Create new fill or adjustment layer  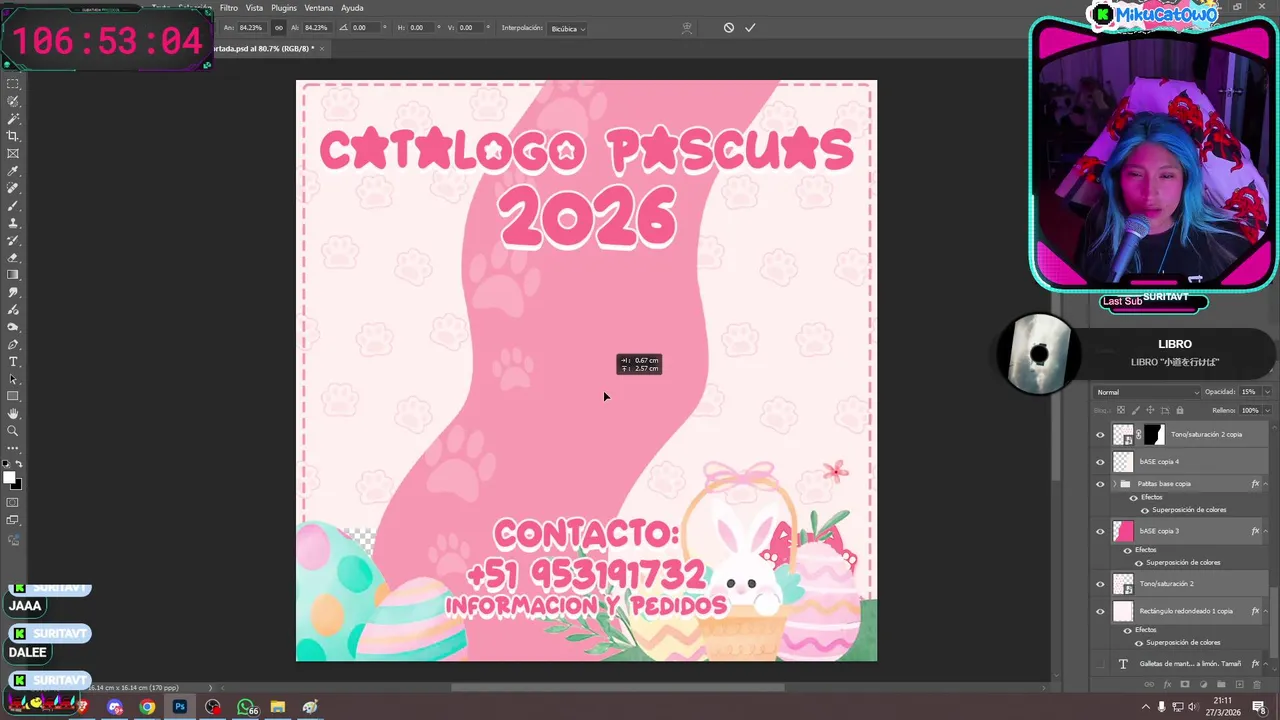click(x=1203, y=684)
